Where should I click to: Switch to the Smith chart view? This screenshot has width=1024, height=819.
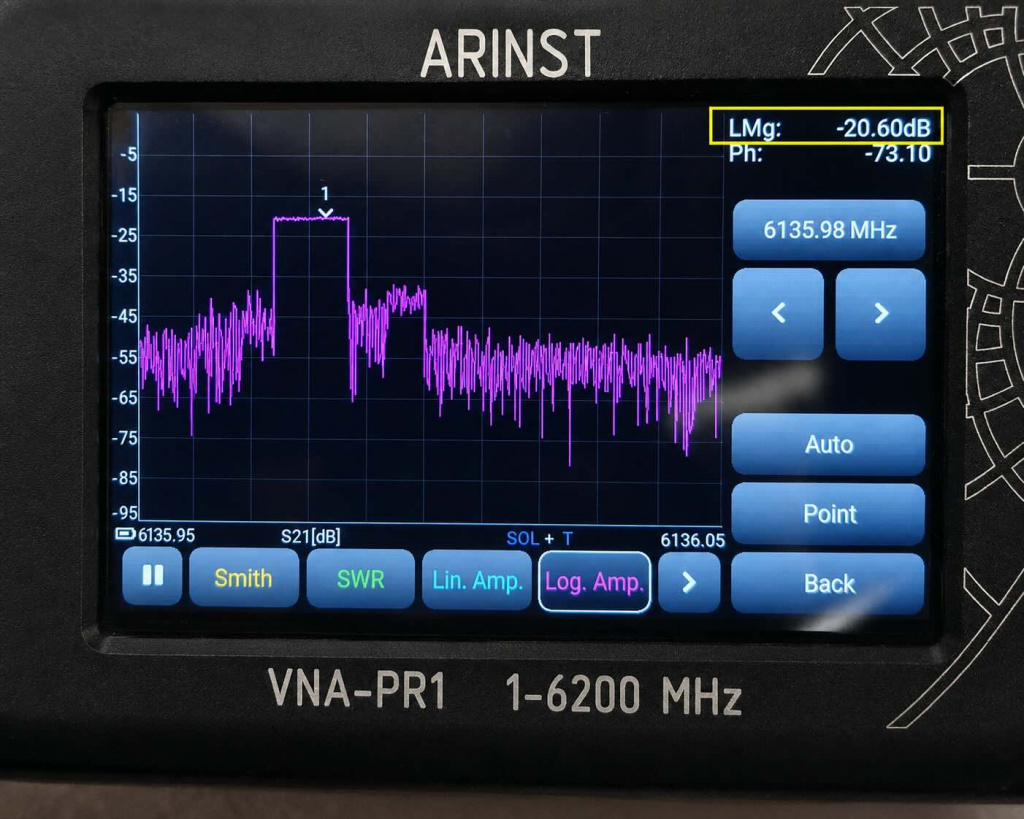click(244, 578)
